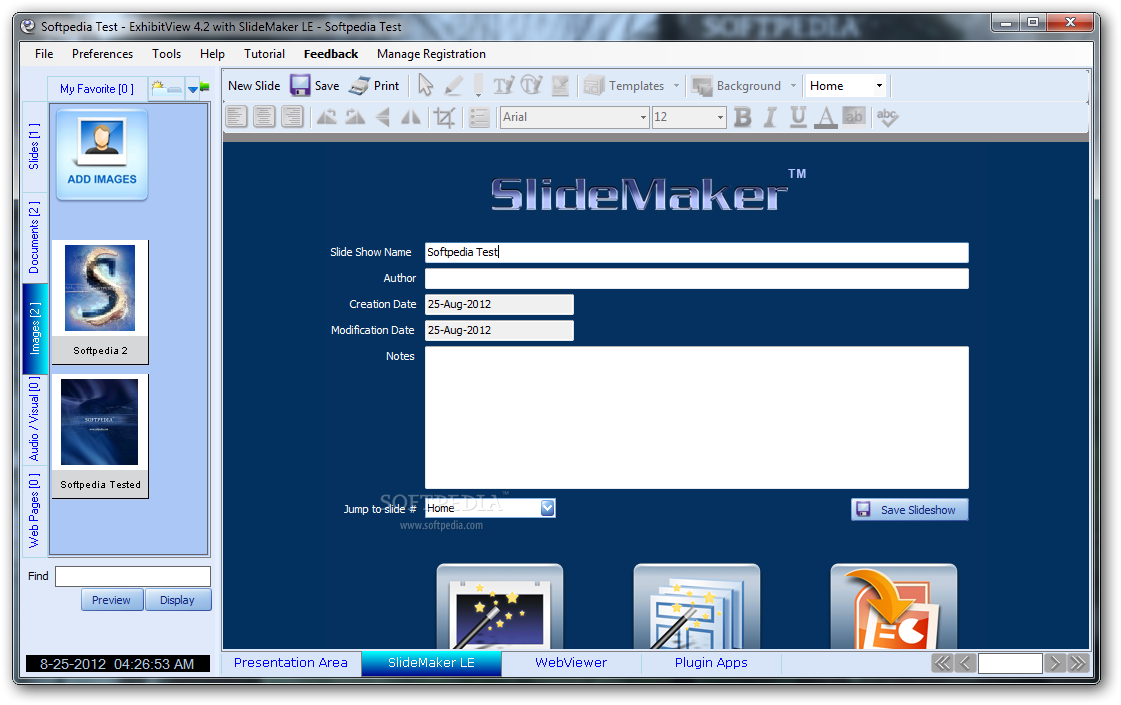
Task: Select the Softpedia Tested image thumbnail
Action: point(100,435)
